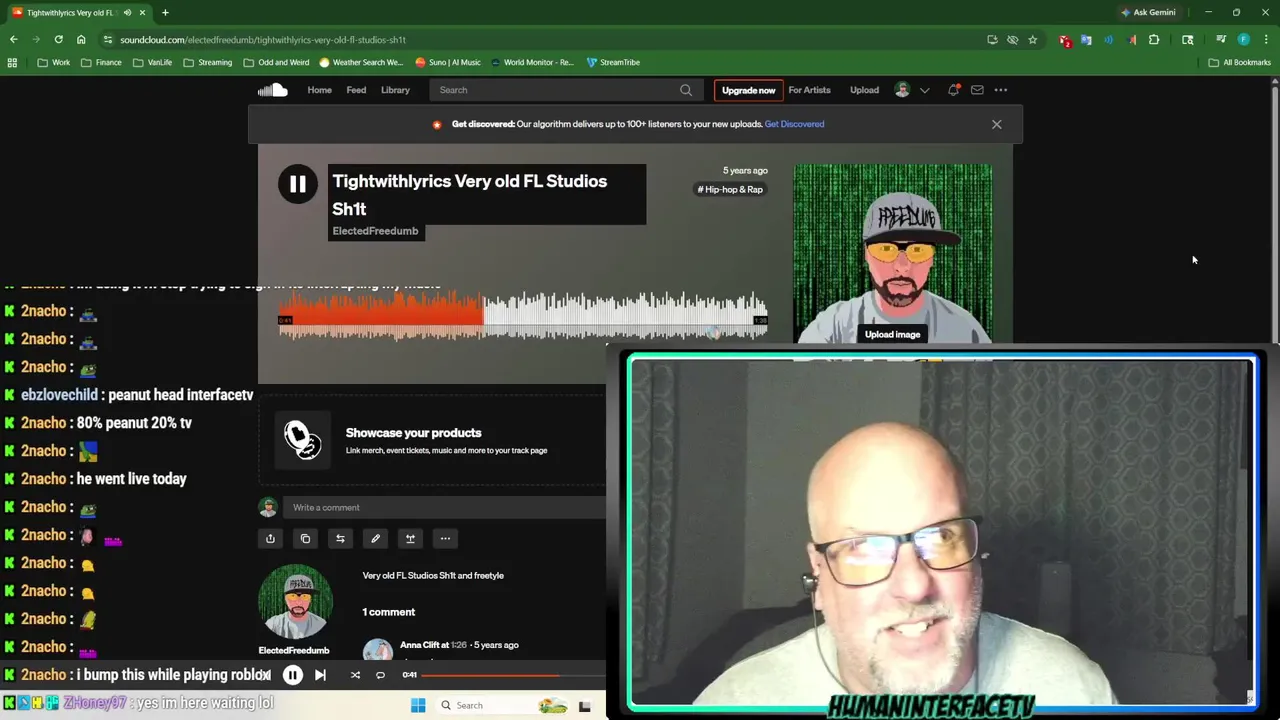Jump to the 1:26 comment timestamp
Image resolution: width=1280 pixels, height=720 pixels.
coord(459,645)
